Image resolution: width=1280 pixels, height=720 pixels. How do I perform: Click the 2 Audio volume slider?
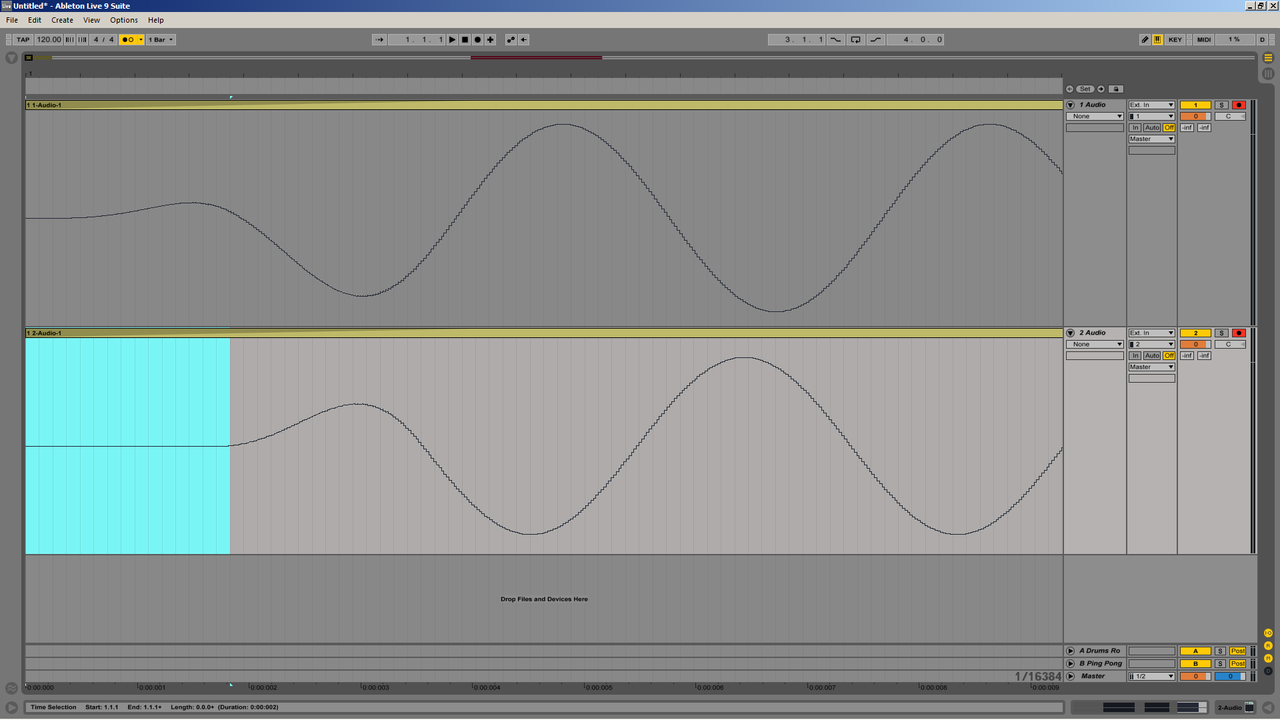[x=1195, y=345]
